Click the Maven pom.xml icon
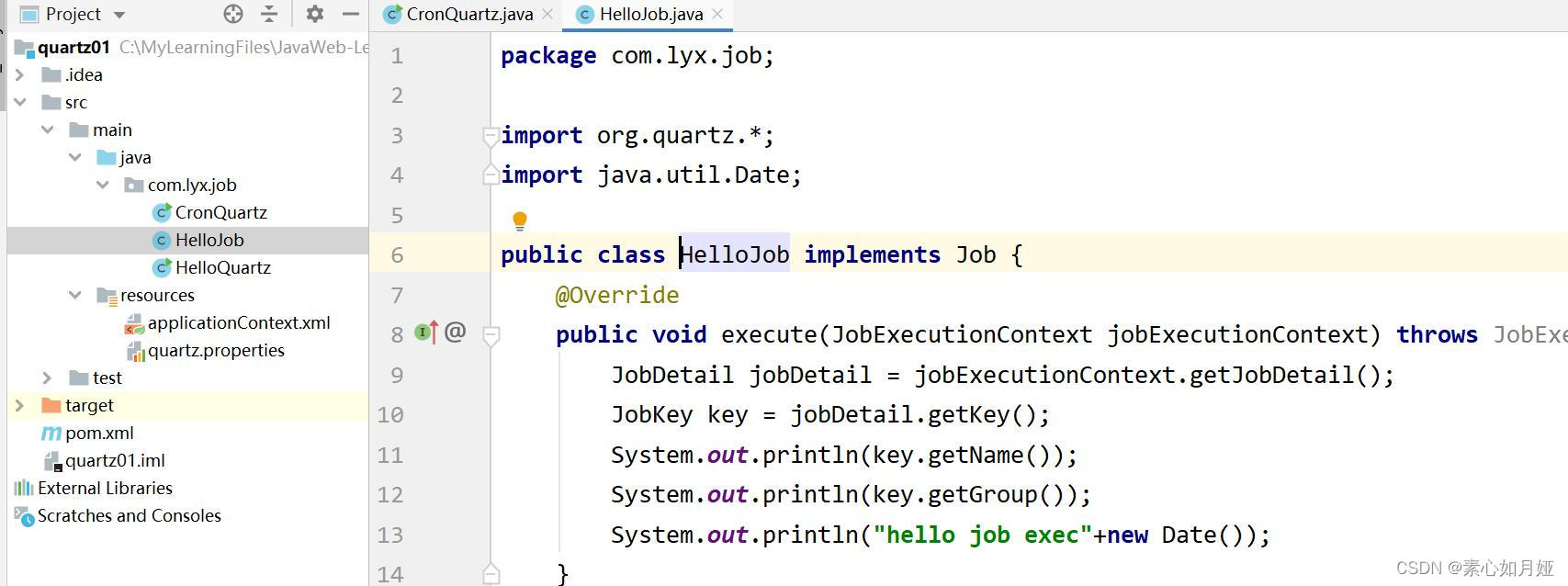This screenshot has height=586, width=1568. [51, 434]
